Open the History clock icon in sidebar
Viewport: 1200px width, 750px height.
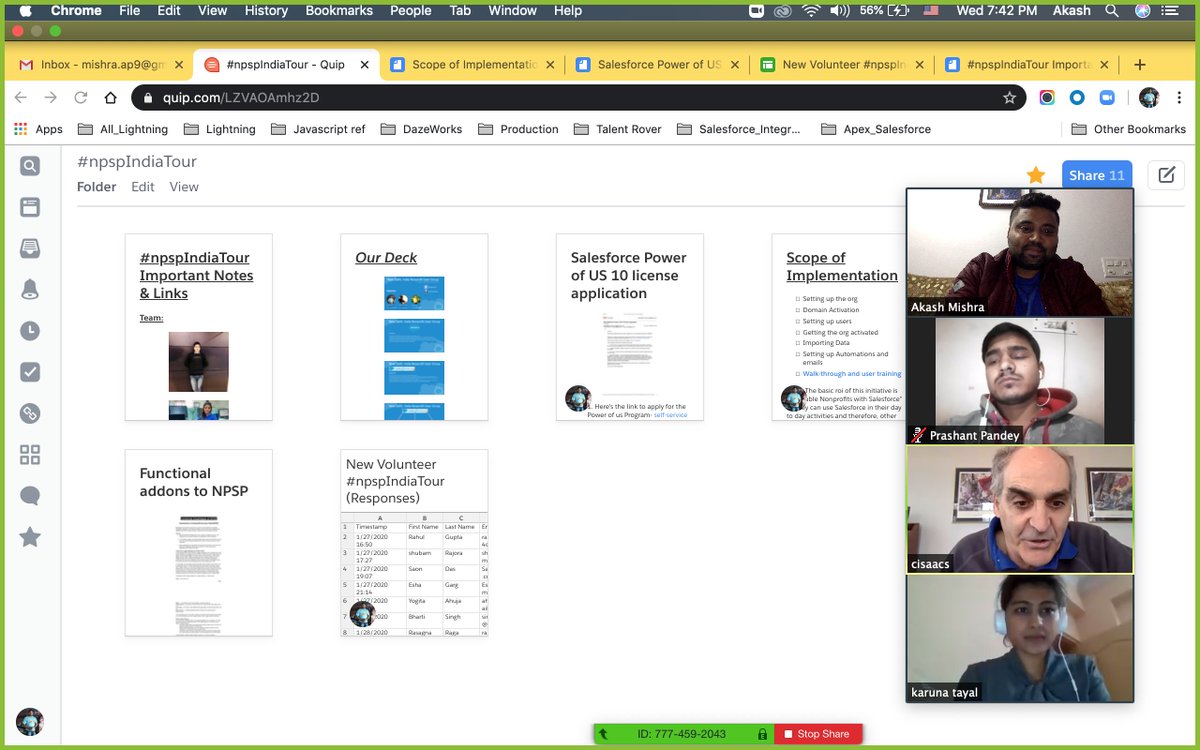30,331
